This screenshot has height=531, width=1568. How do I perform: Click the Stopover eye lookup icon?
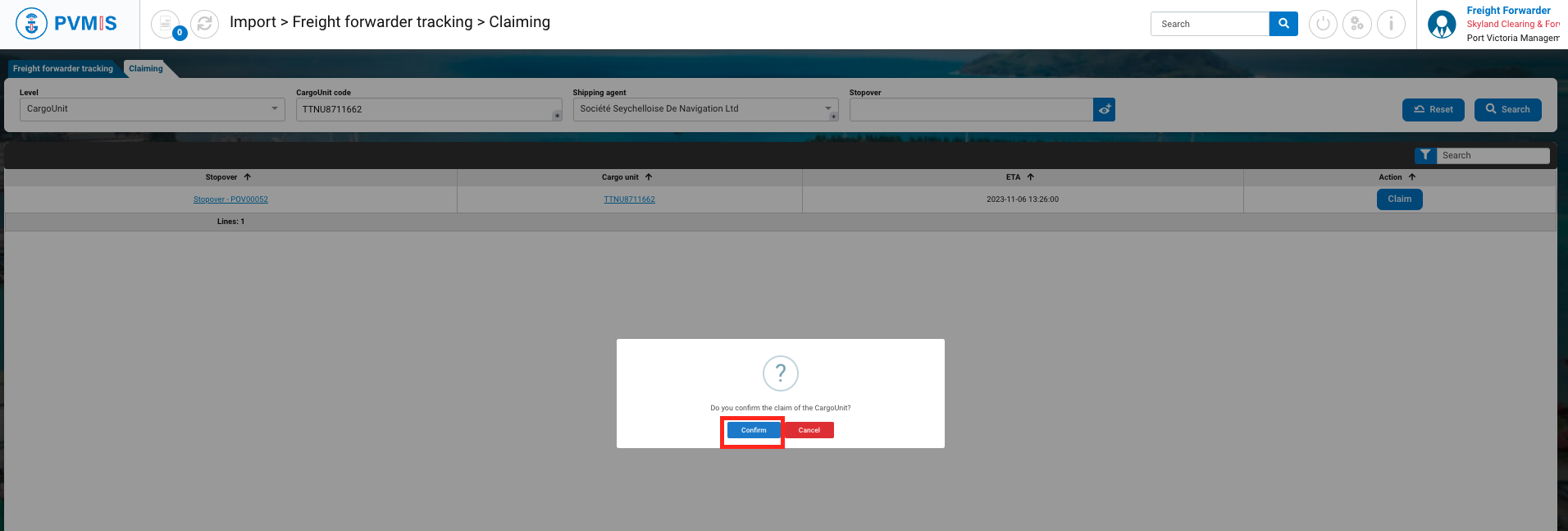[1105, 109]
